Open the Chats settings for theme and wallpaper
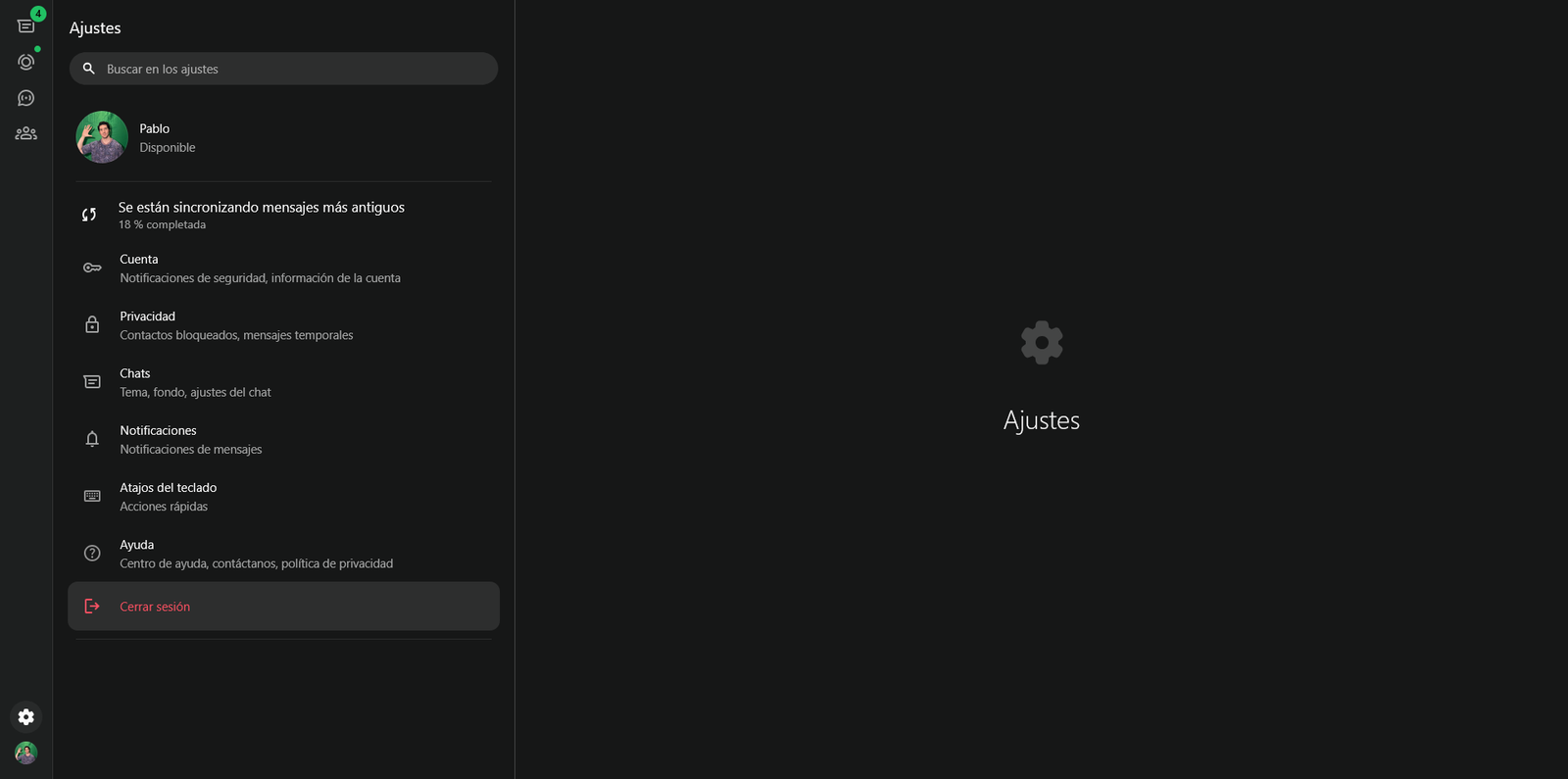This screenshot has width=1568, height=779. [x=283, y=382]
